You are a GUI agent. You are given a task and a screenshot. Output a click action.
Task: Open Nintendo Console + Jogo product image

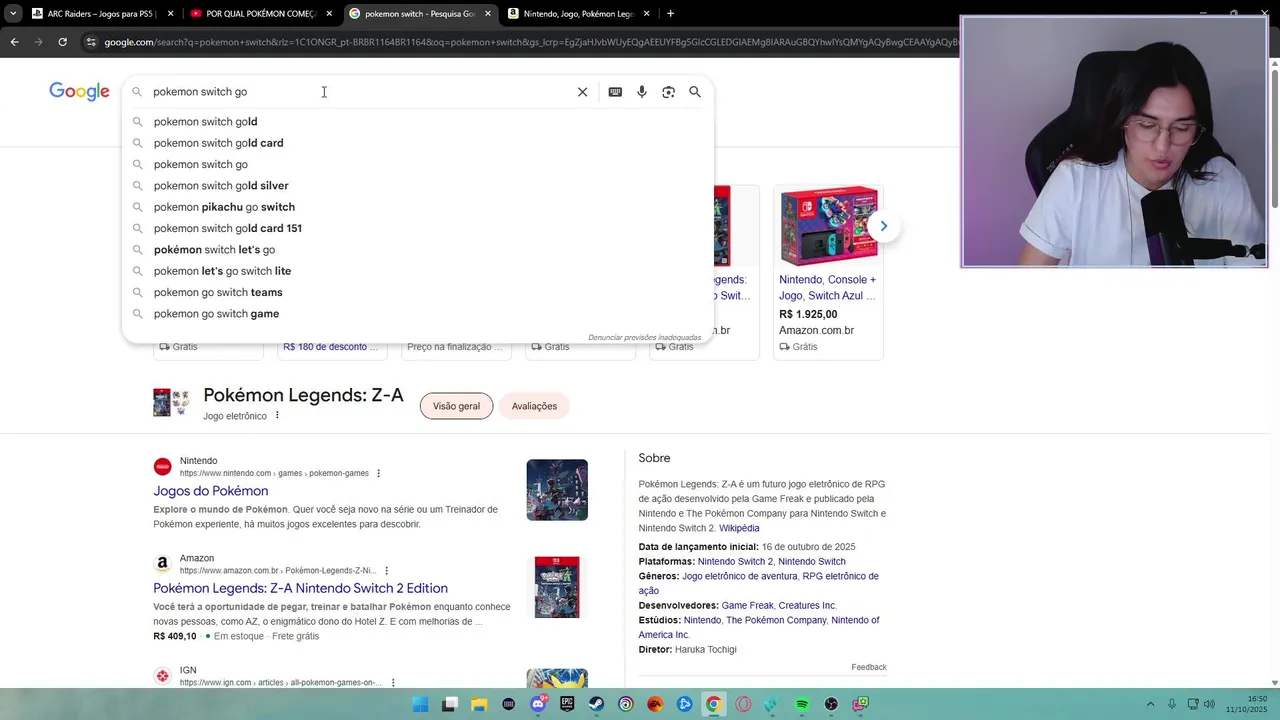[829, 226]
